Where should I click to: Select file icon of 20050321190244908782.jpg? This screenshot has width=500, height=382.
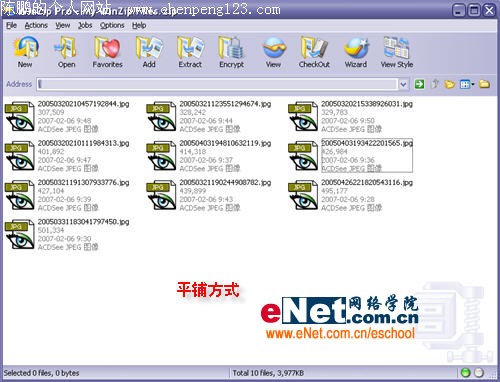click(161, 195)
